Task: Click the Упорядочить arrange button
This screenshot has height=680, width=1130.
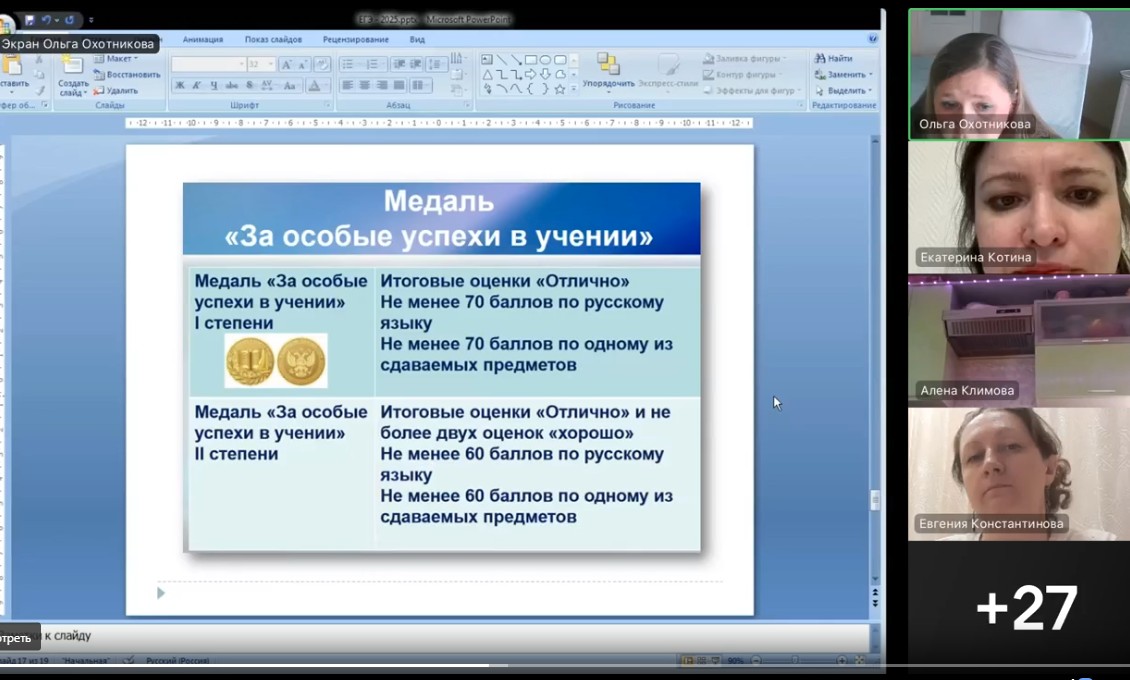Action: (x=608, y=71)
